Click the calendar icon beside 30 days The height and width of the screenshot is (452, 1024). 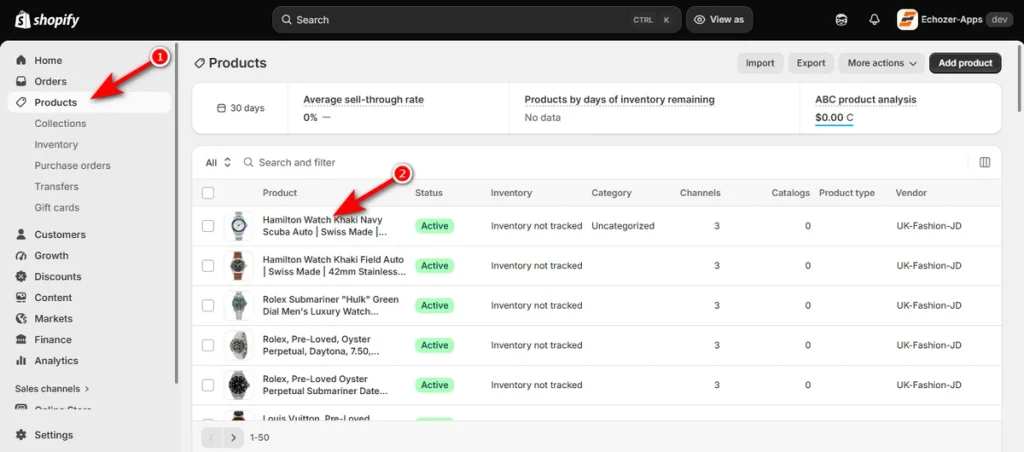(x=221, y=108)
